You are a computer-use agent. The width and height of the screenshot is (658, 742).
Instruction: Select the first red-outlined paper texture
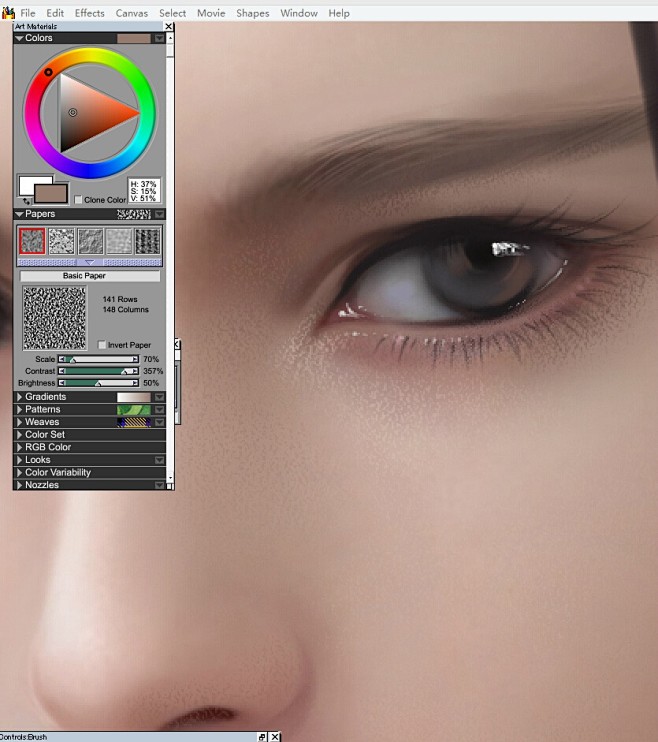click(x=32, y=241)
